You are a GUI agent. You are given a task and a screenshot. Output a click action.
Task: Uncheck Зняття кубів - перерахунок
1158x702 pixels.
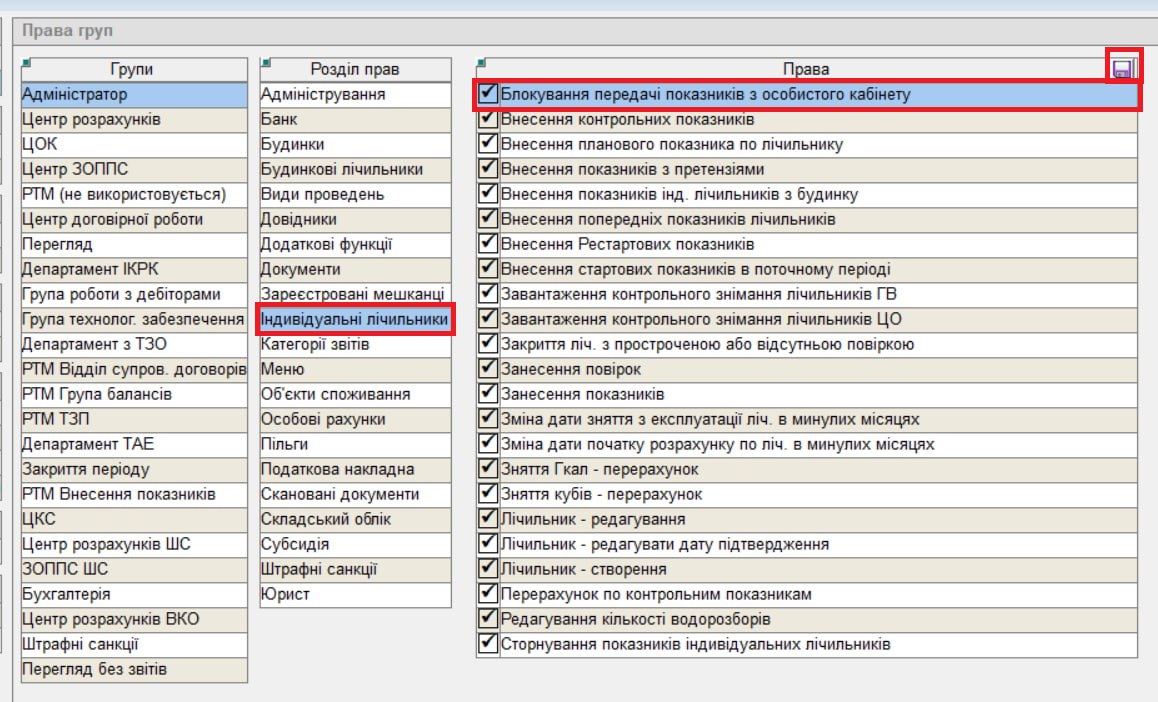pyautogui.click(x=489, y=494)
